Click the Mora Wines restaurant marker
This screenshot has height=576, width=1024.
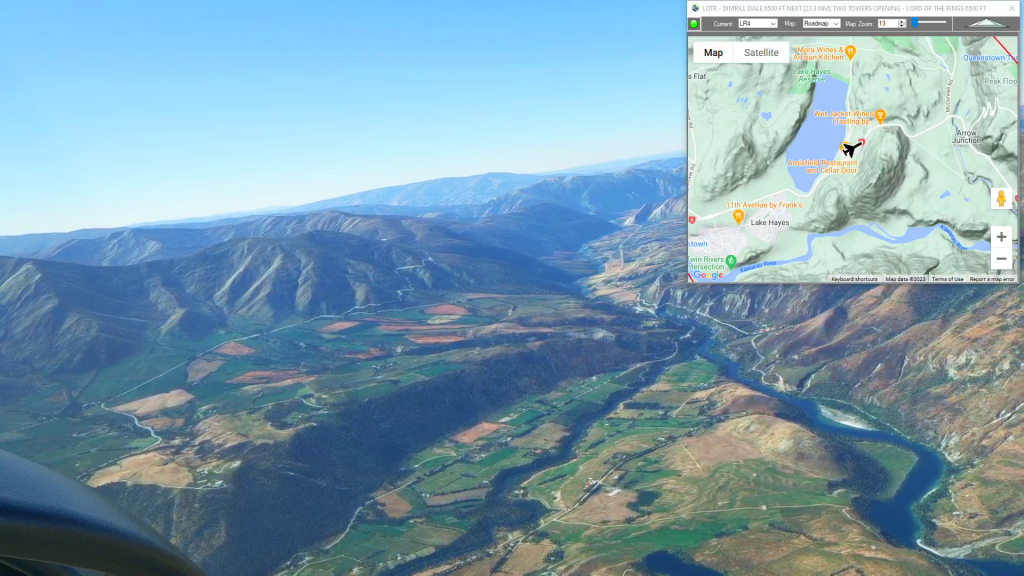tap(850, 50)
